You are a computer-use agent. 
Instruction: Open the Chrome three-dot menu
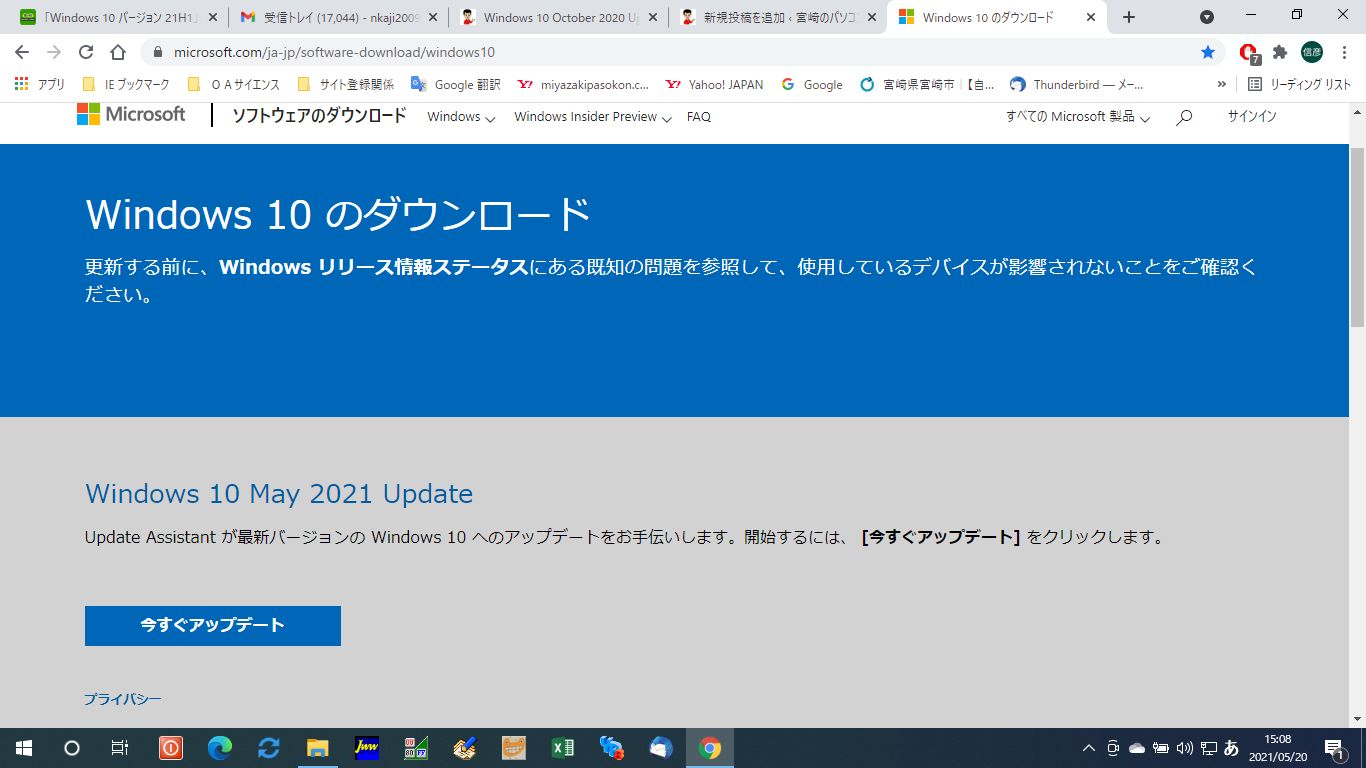1343,52
